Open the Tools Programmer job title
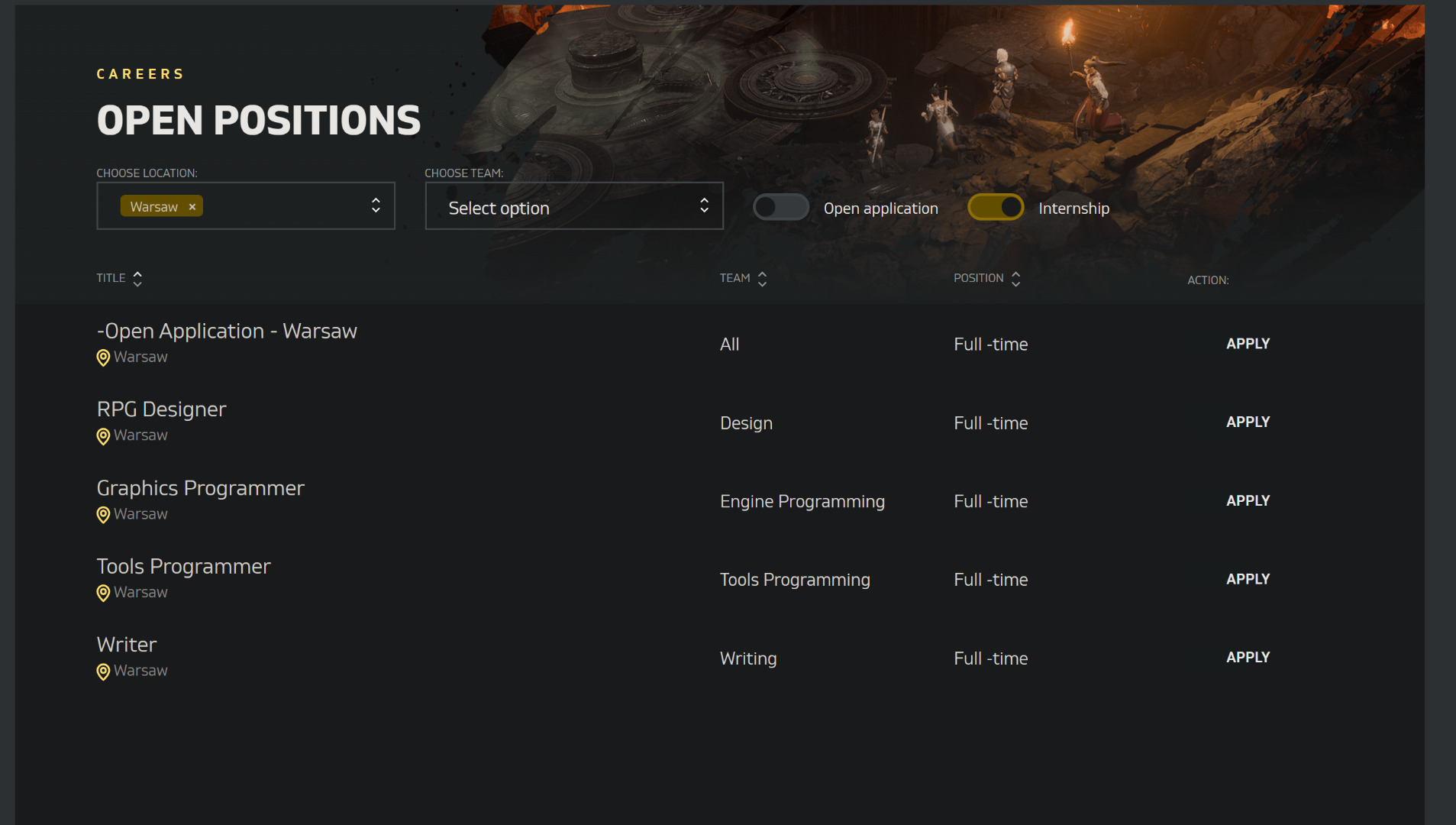1456x825 pixels. click(183, 566)
